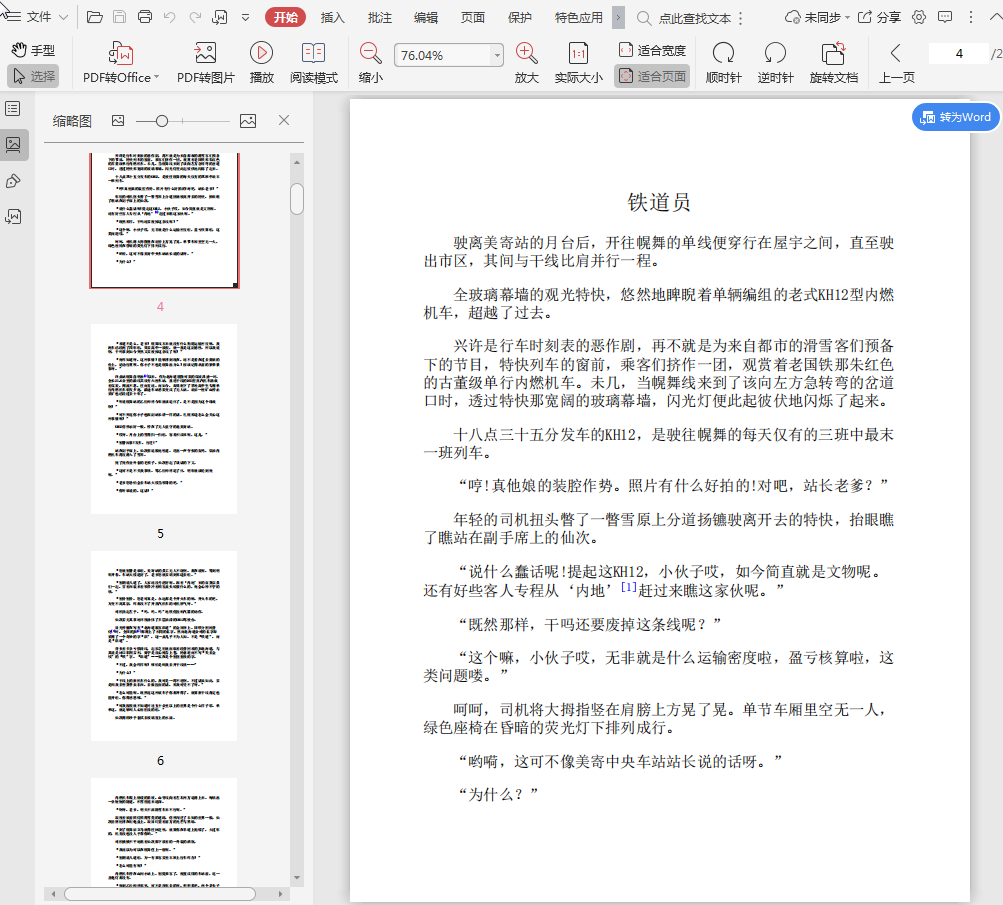Expand the quick access toolbar dropdown
Viewport: 1003px width, 905px height.
246,17
